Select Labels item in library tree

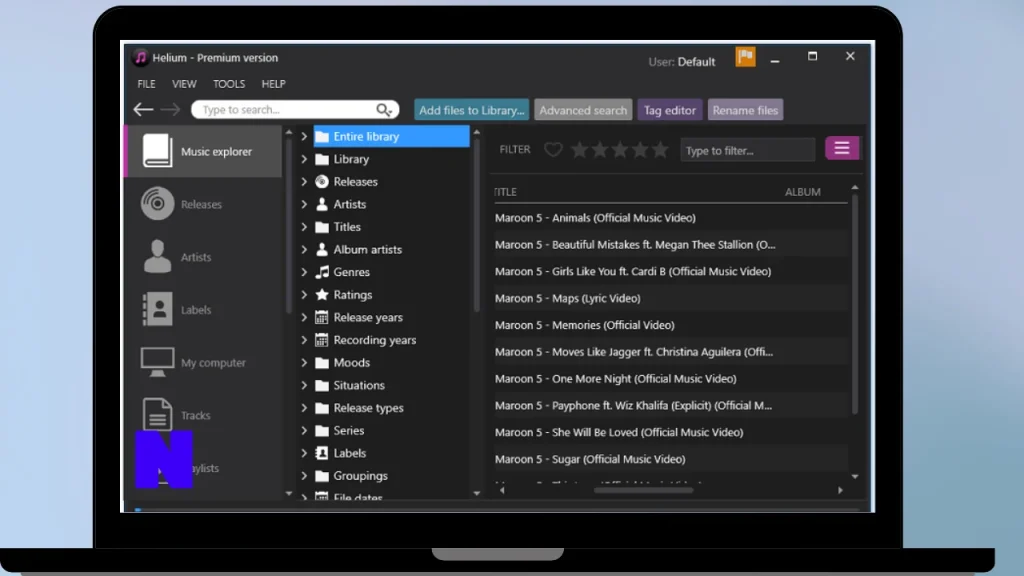coord(349,453)
